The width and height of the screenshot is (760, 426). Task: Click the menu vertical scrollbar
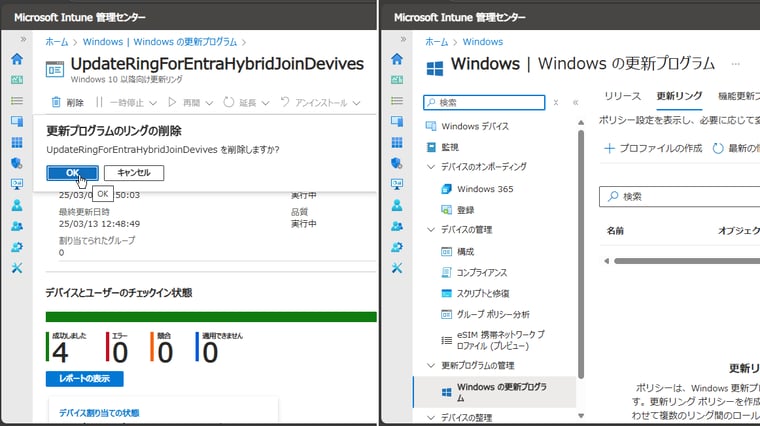click(581, 252)
